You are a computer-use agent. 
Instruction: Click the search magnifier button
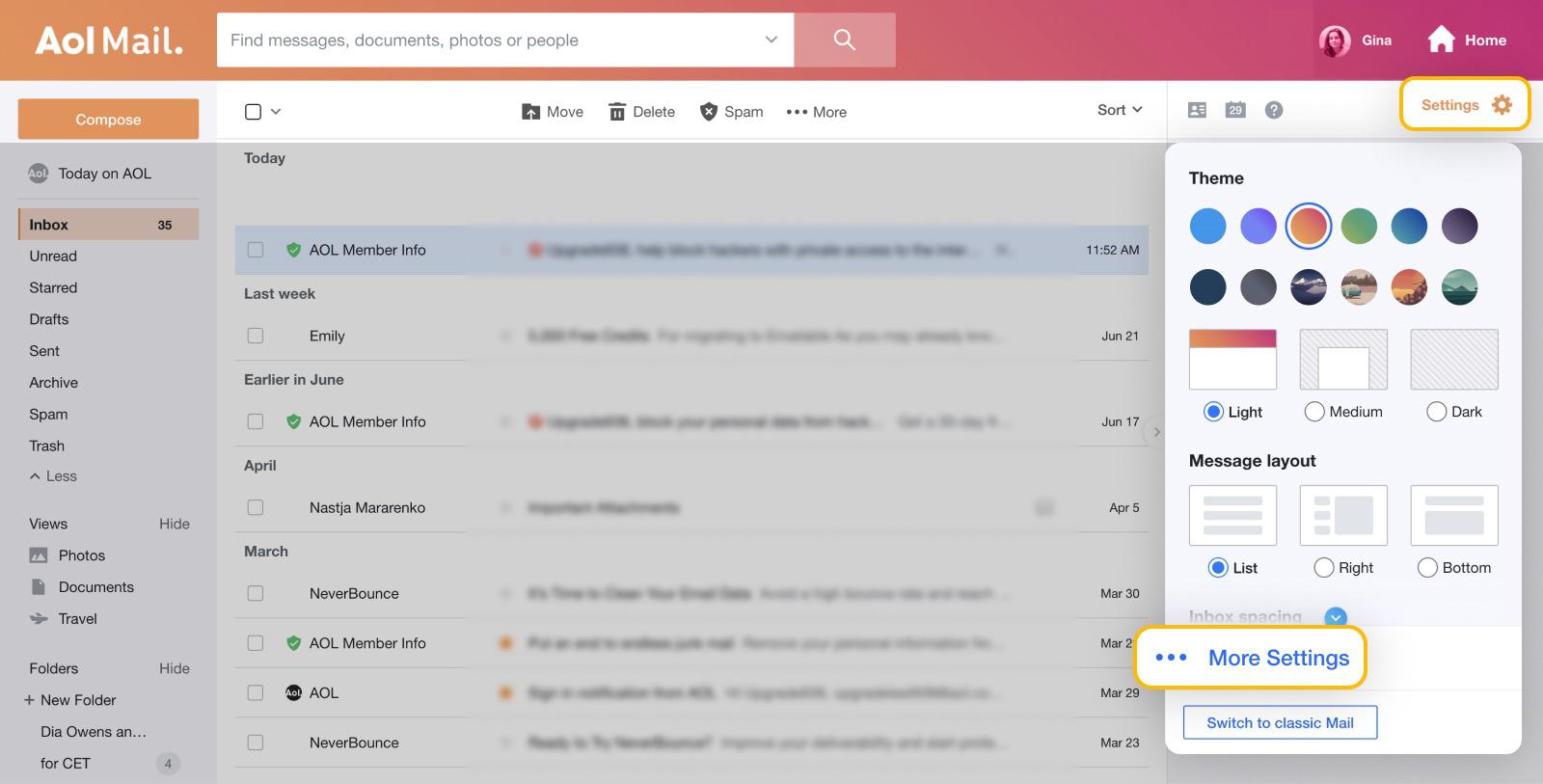click(844, 40)
